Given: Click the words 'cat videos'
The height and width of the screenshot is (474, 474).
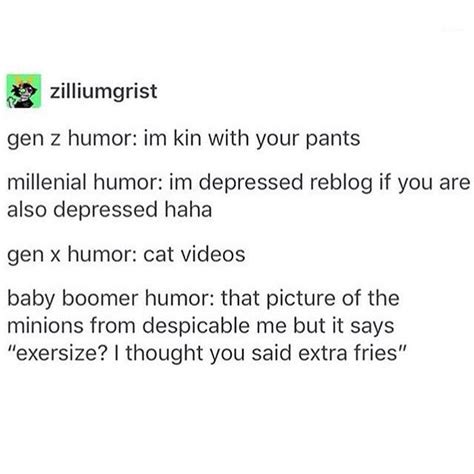Looking at the screenshot, I should pyautogui.click(x=194, y=255).
